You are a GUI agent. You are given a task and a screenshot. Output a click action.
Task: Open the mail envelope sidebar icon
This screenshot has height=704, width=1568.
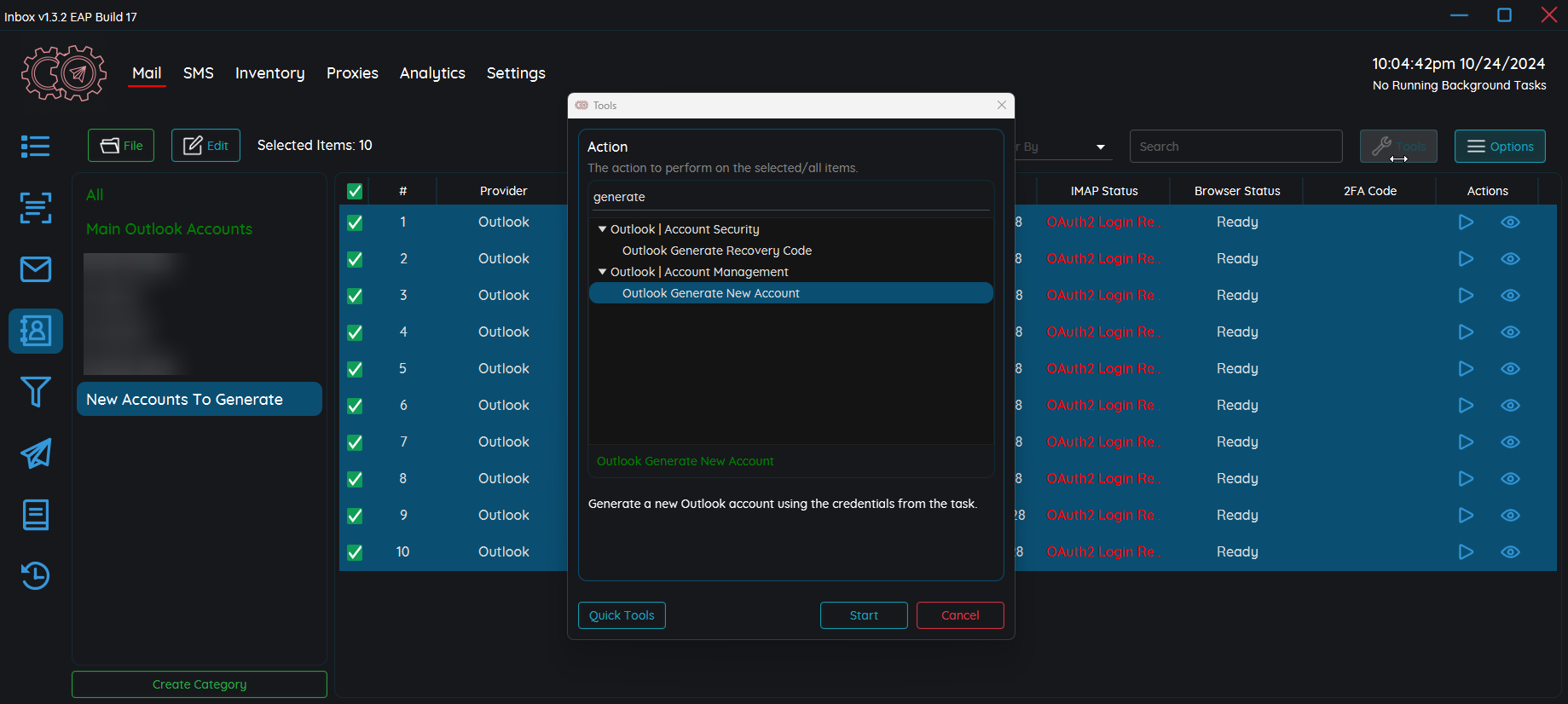pyautogui.click(x=35, y=269)
